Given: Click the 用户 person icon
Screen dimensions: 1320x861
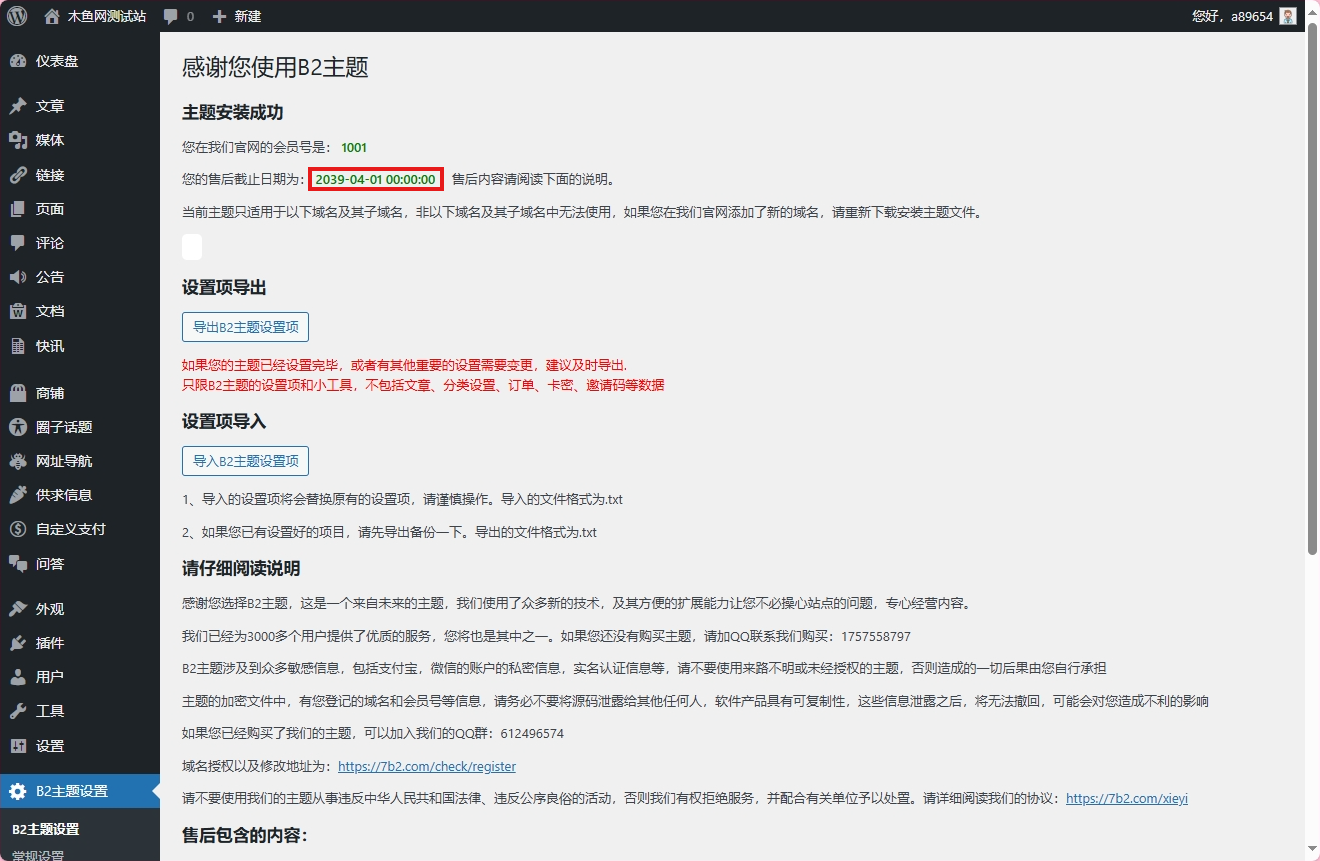Looking at the screenshot, I should 18,677.
